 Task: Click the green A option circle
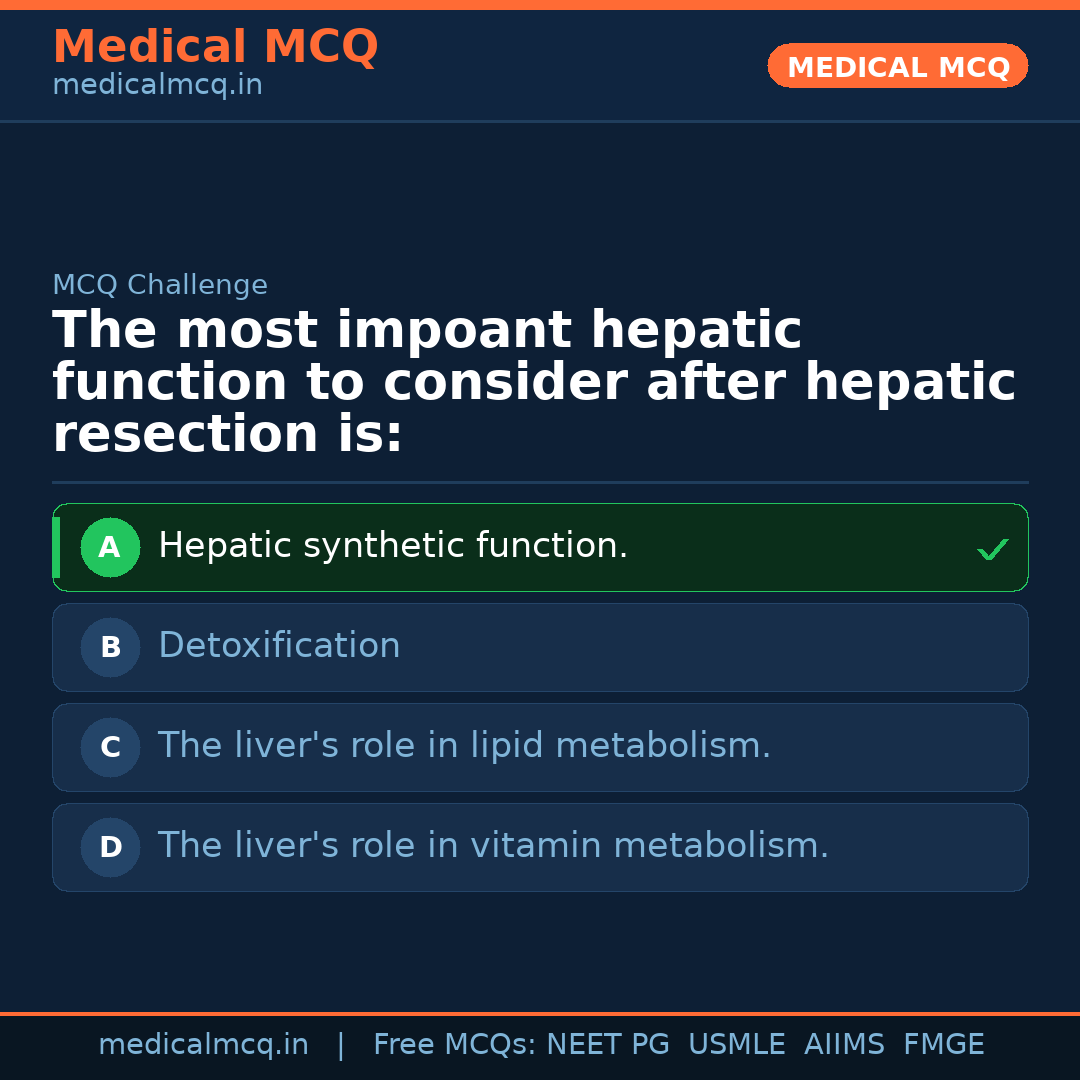click(110, 547)
